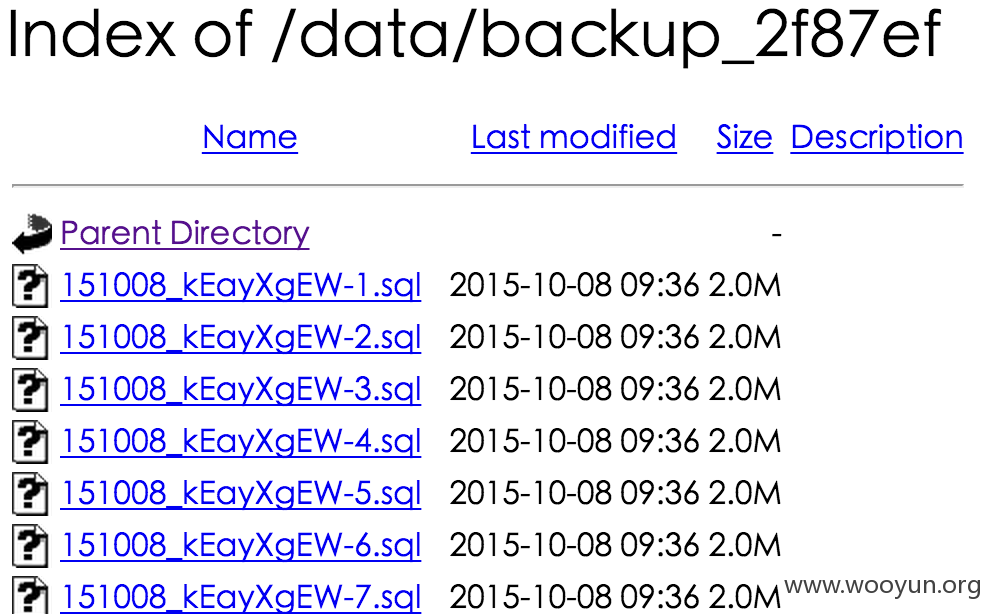Click the file icon beside 151008_kEayXgEW-5.sql
The image size is (990, 614).
coord(30,493)
